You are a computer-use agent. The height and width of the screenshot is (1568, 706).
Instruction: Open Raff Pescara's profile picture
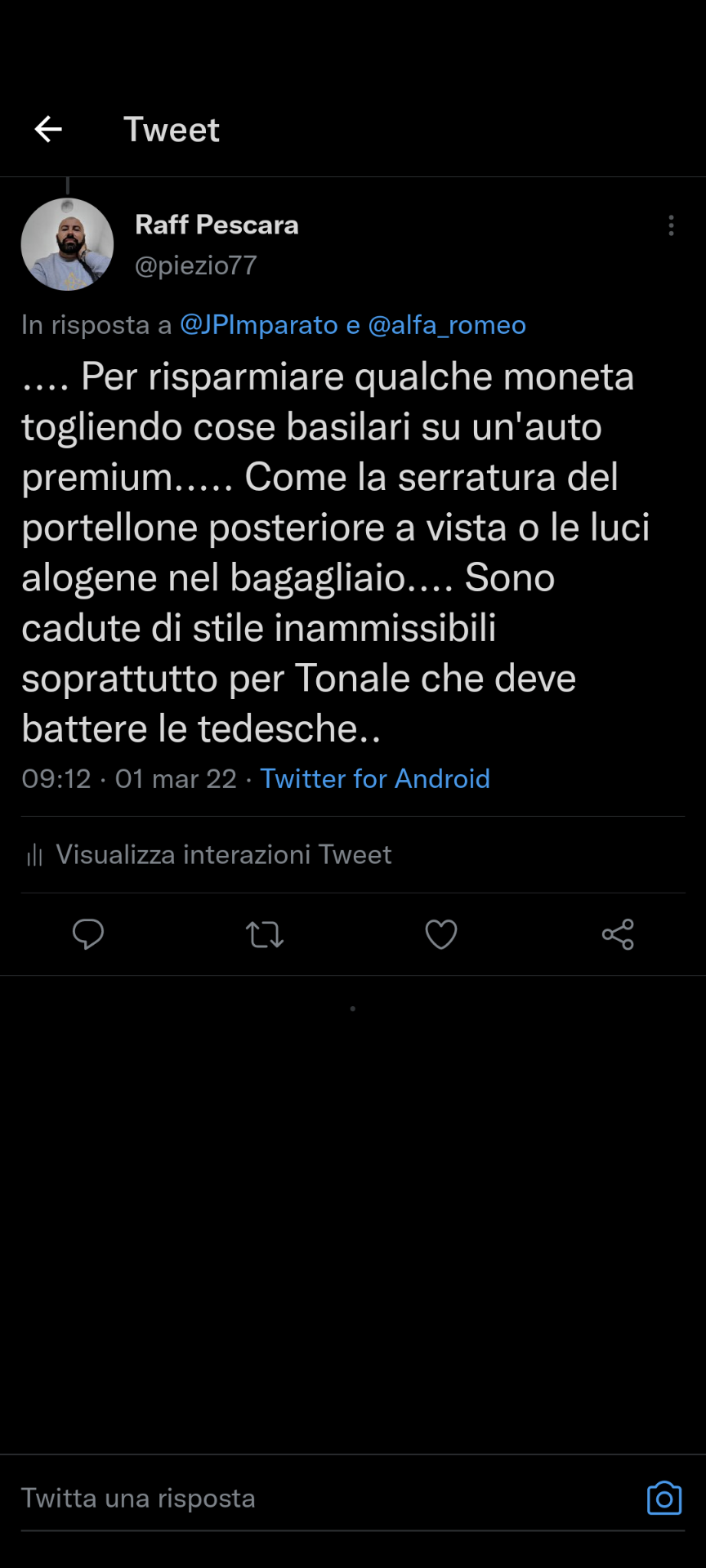pos(67,244)
